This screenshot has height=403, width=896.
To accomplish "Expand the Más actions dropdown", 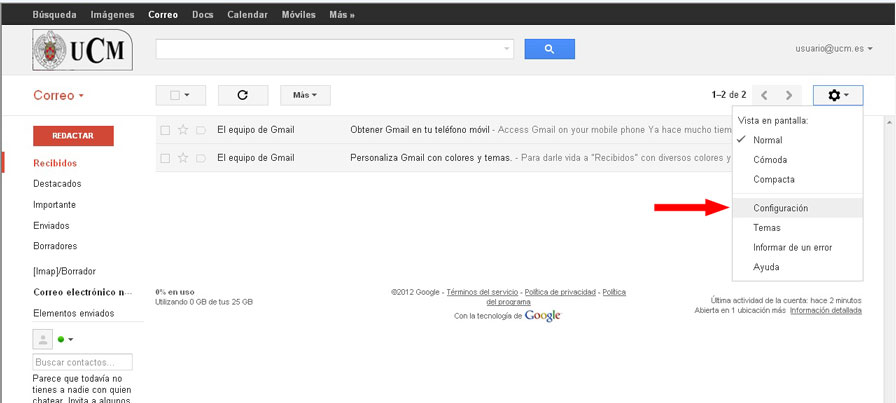I will tap(305, 95).
